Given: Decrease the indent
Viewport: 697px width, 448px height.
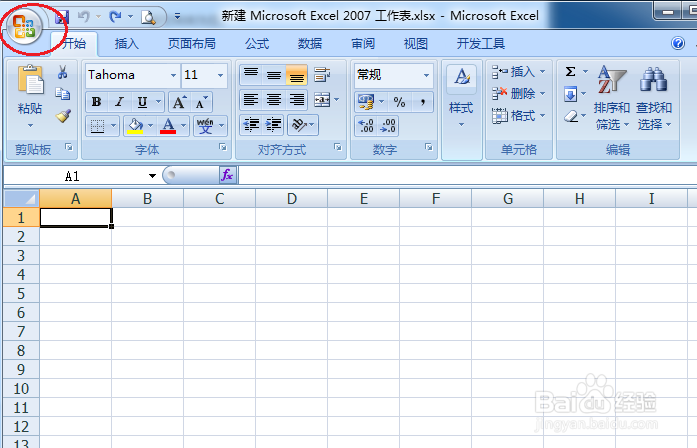Looking at the screenshot, I should pyautogui.click(x=251, y=125).
